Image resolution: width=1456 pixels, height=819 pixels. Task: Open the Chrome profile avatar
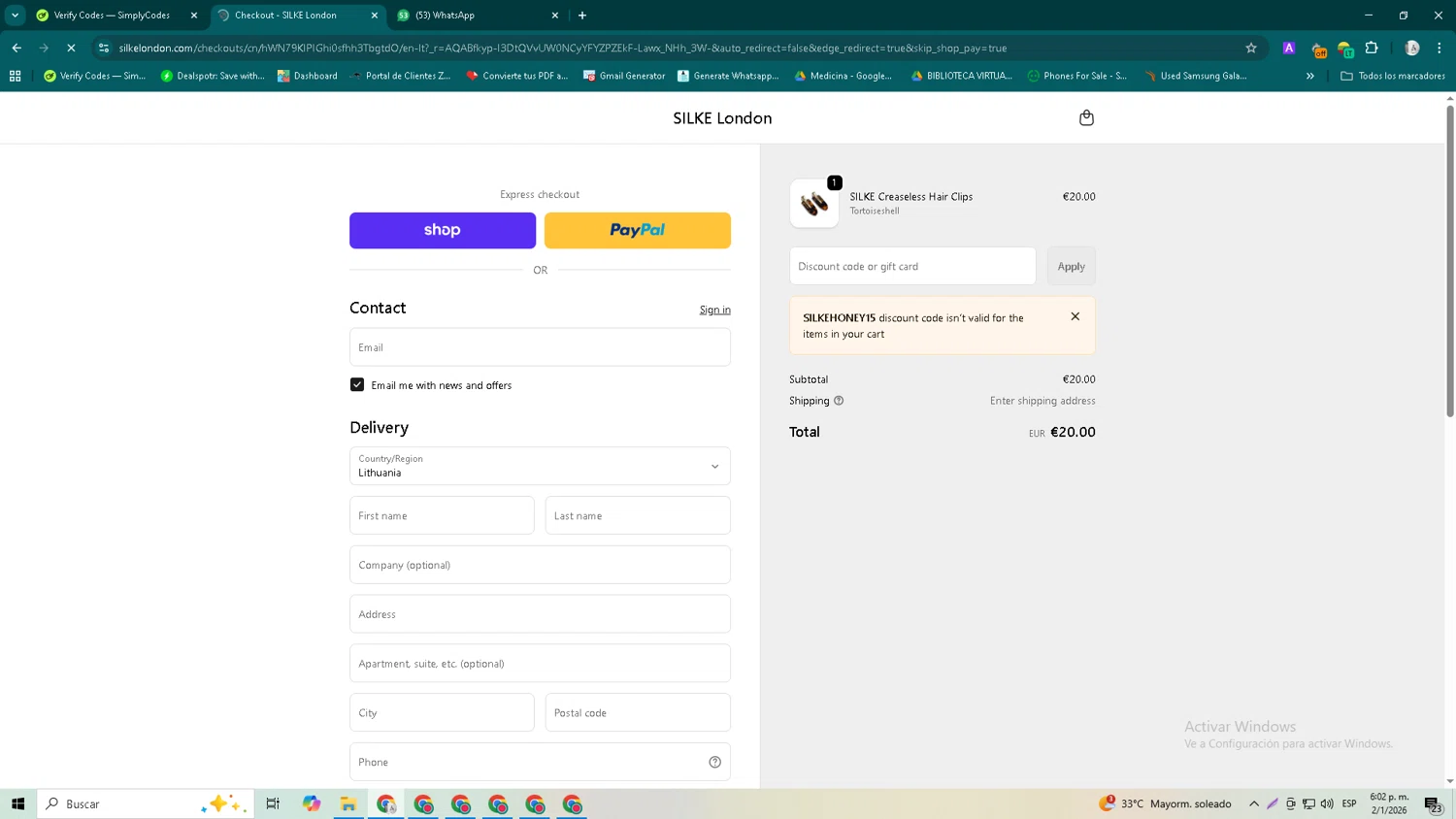[1411, 48]
